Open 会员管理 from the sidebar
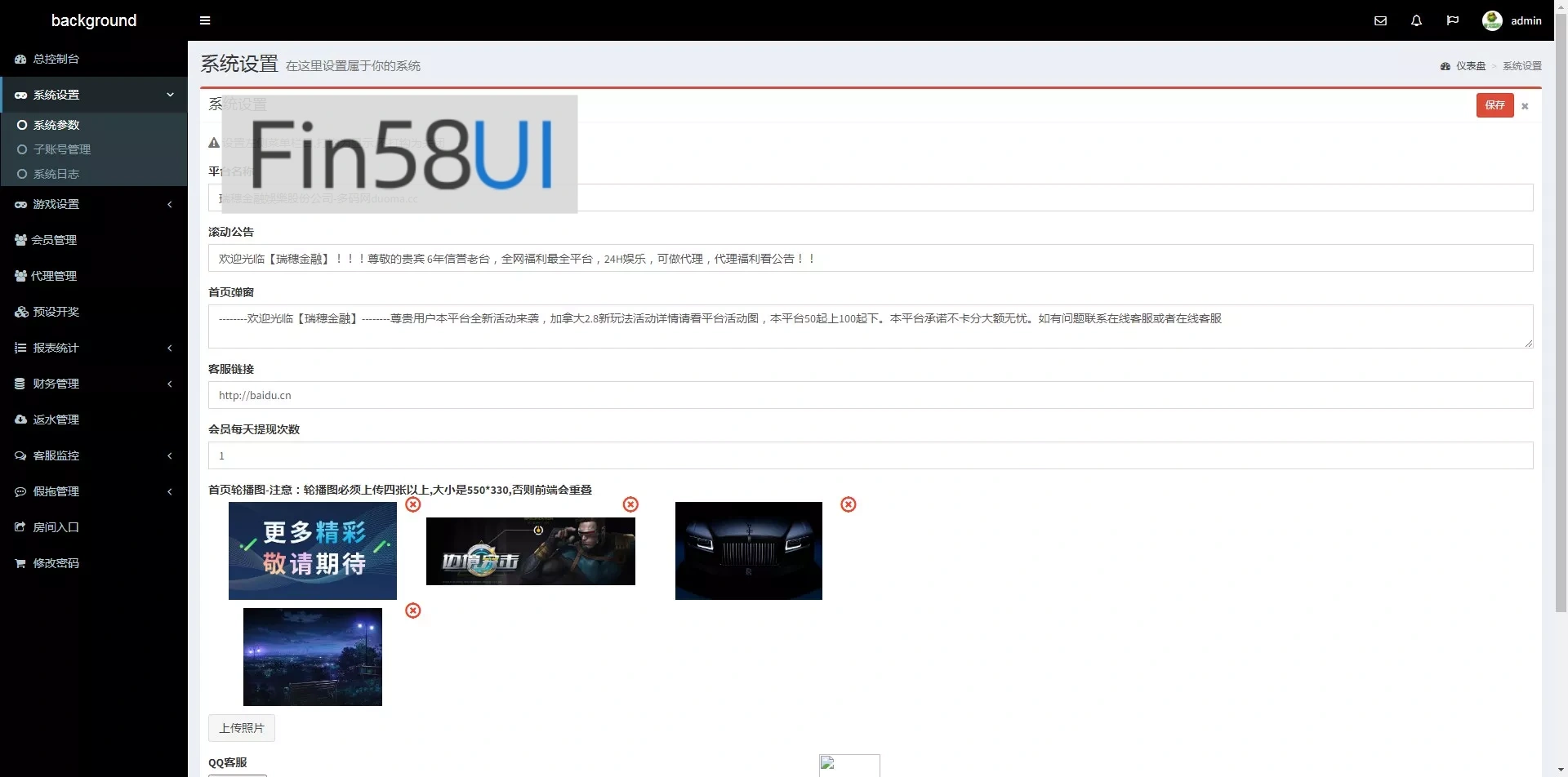The width and height of the screenshot is (1568, 777). tap(54, 239)
